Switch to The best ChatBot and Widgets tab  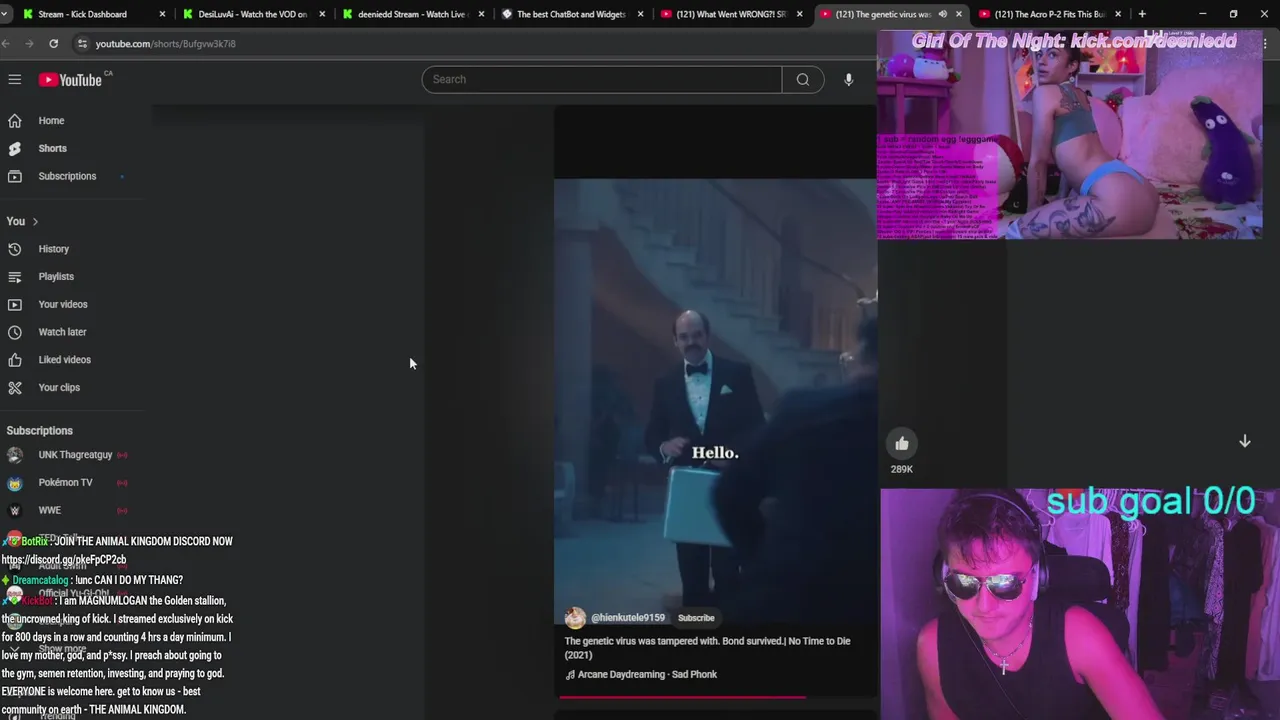pos(571,14)
